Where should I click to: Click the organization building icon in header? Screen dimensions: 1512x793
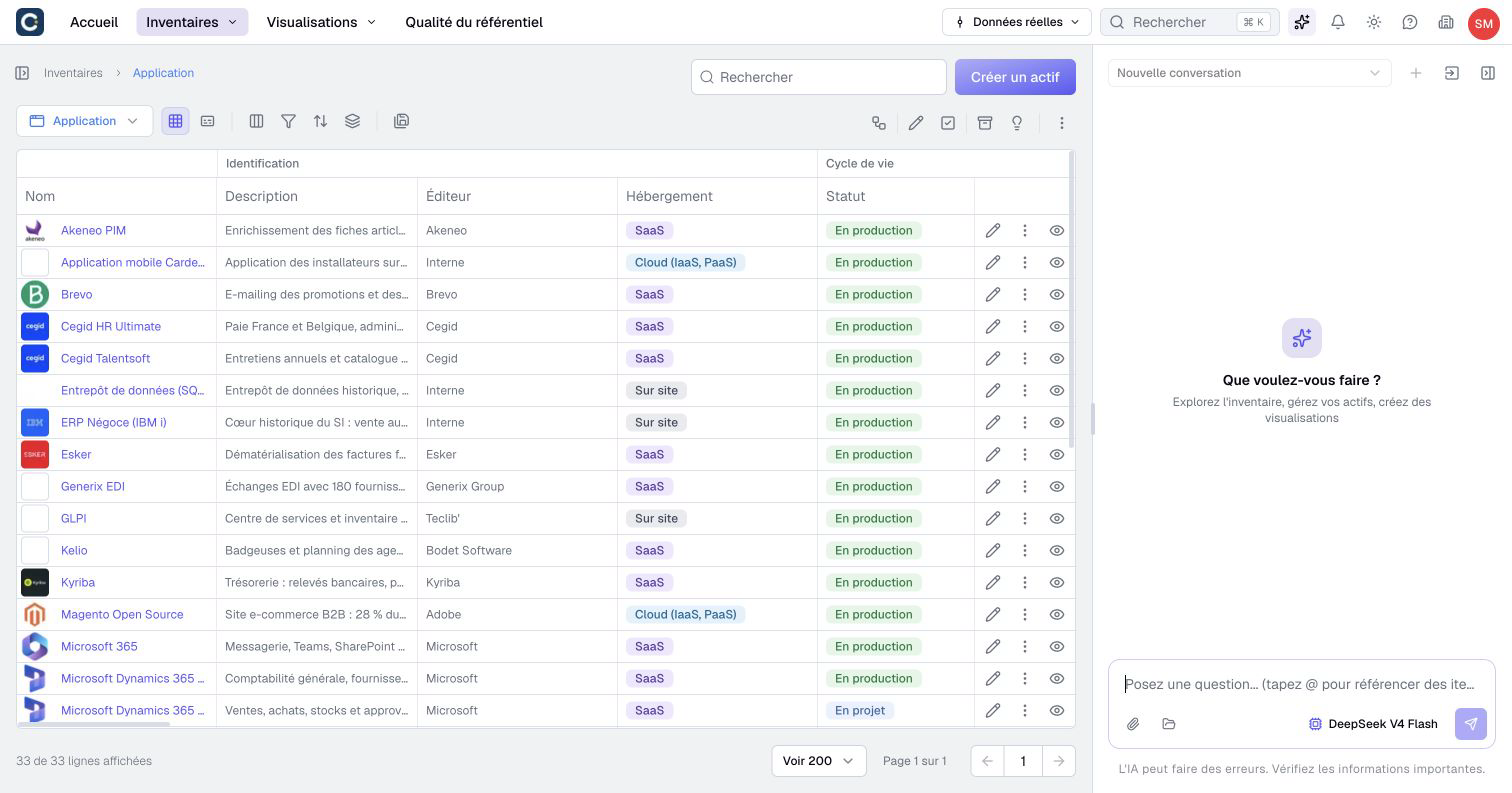1446,22
